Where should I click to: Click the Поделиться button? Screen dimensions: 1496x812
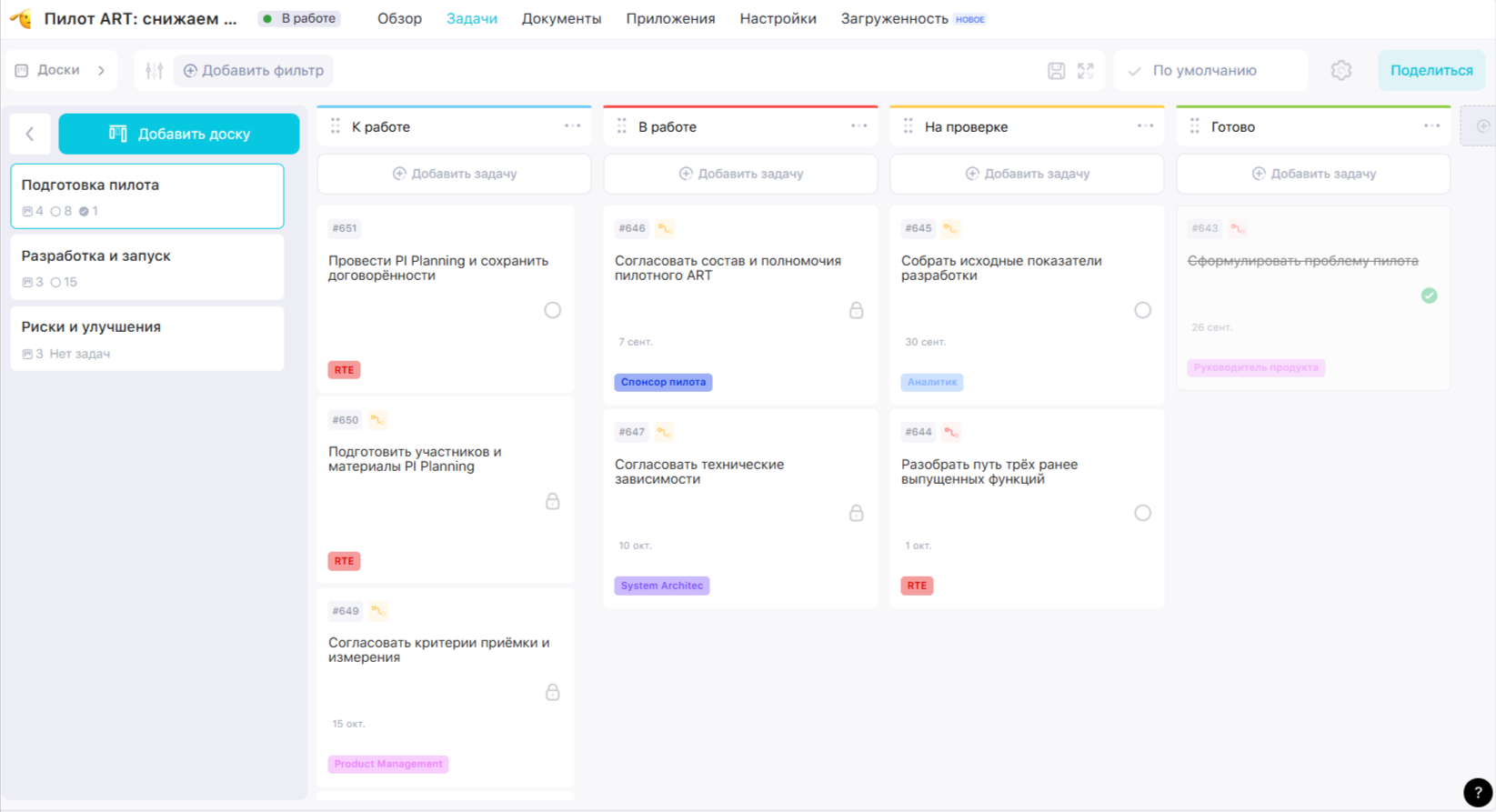coord(1431,70)
